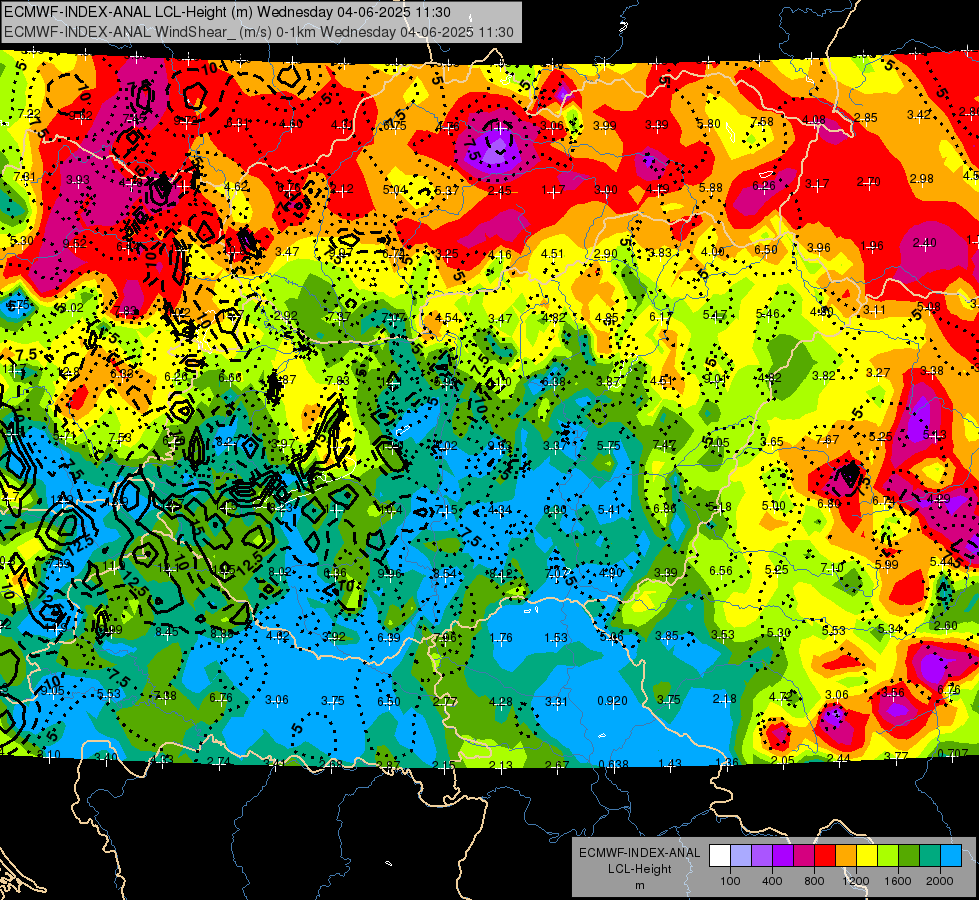Click the grid value 1.53

coord(556,638)
